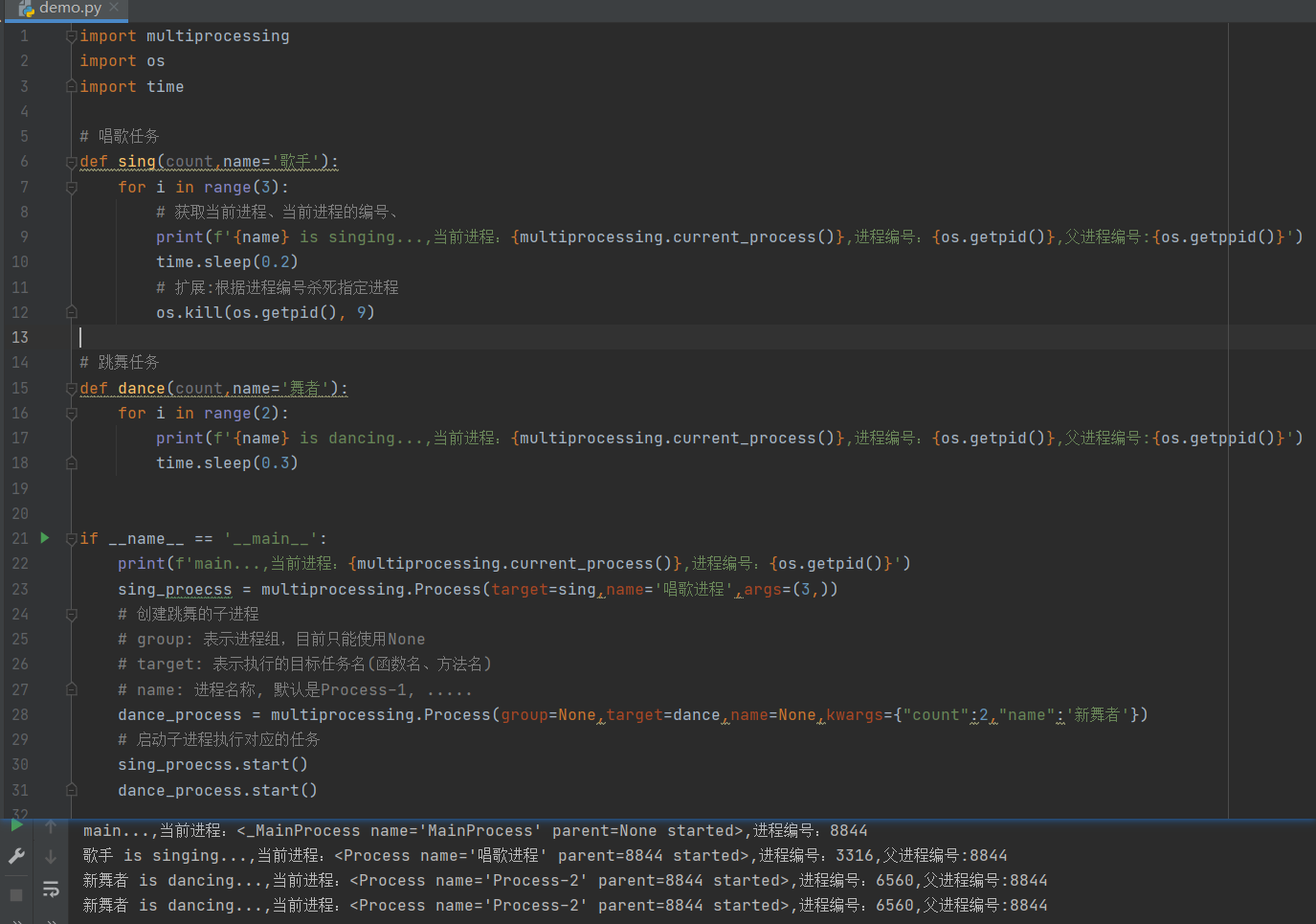Click 'multiprocessing' in the first import line

(217, 35)
